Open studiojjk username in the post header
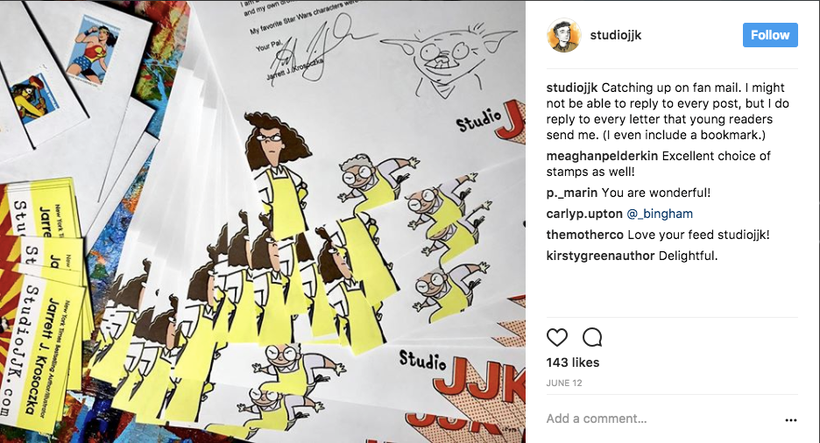Screen dimensions: 820x443 tap(616, 35)
